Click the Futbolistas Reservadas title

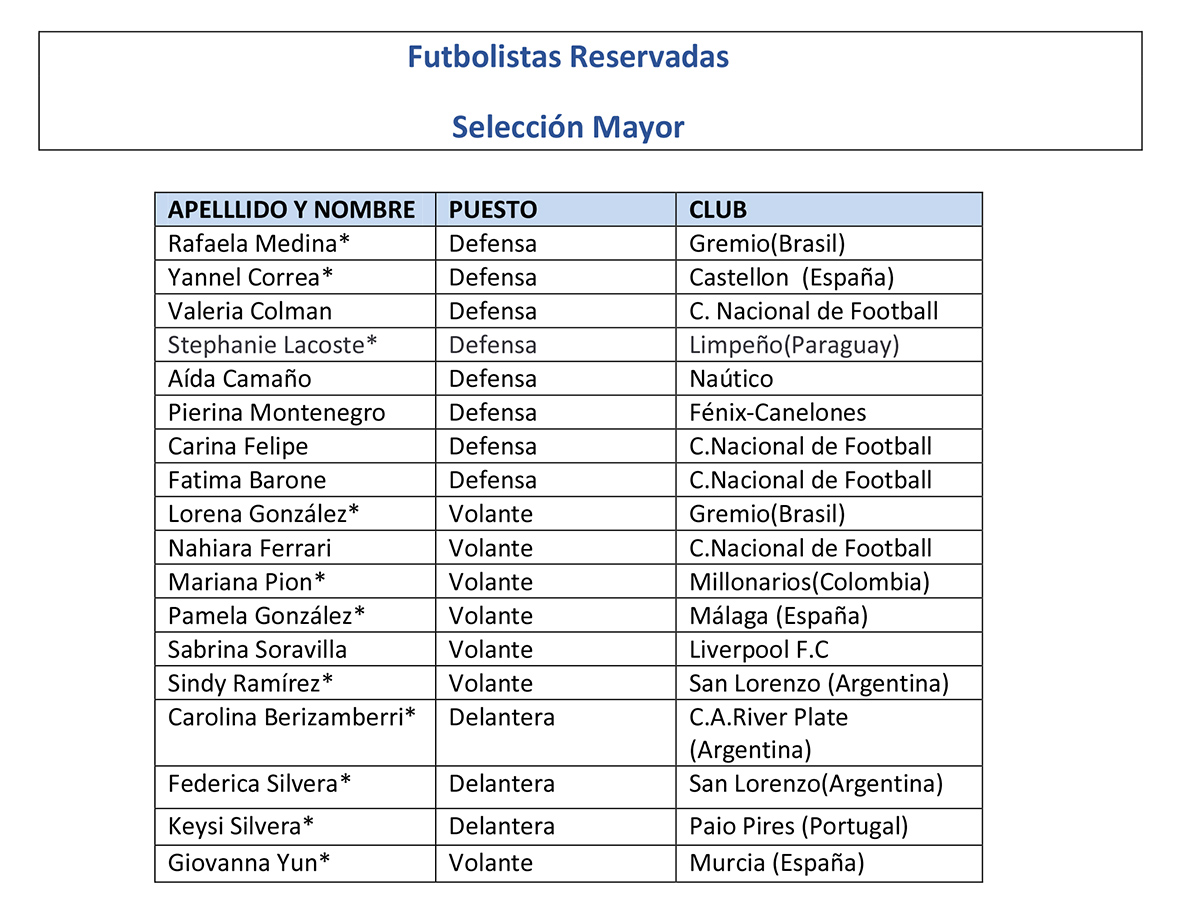click(x=568, y=57)
